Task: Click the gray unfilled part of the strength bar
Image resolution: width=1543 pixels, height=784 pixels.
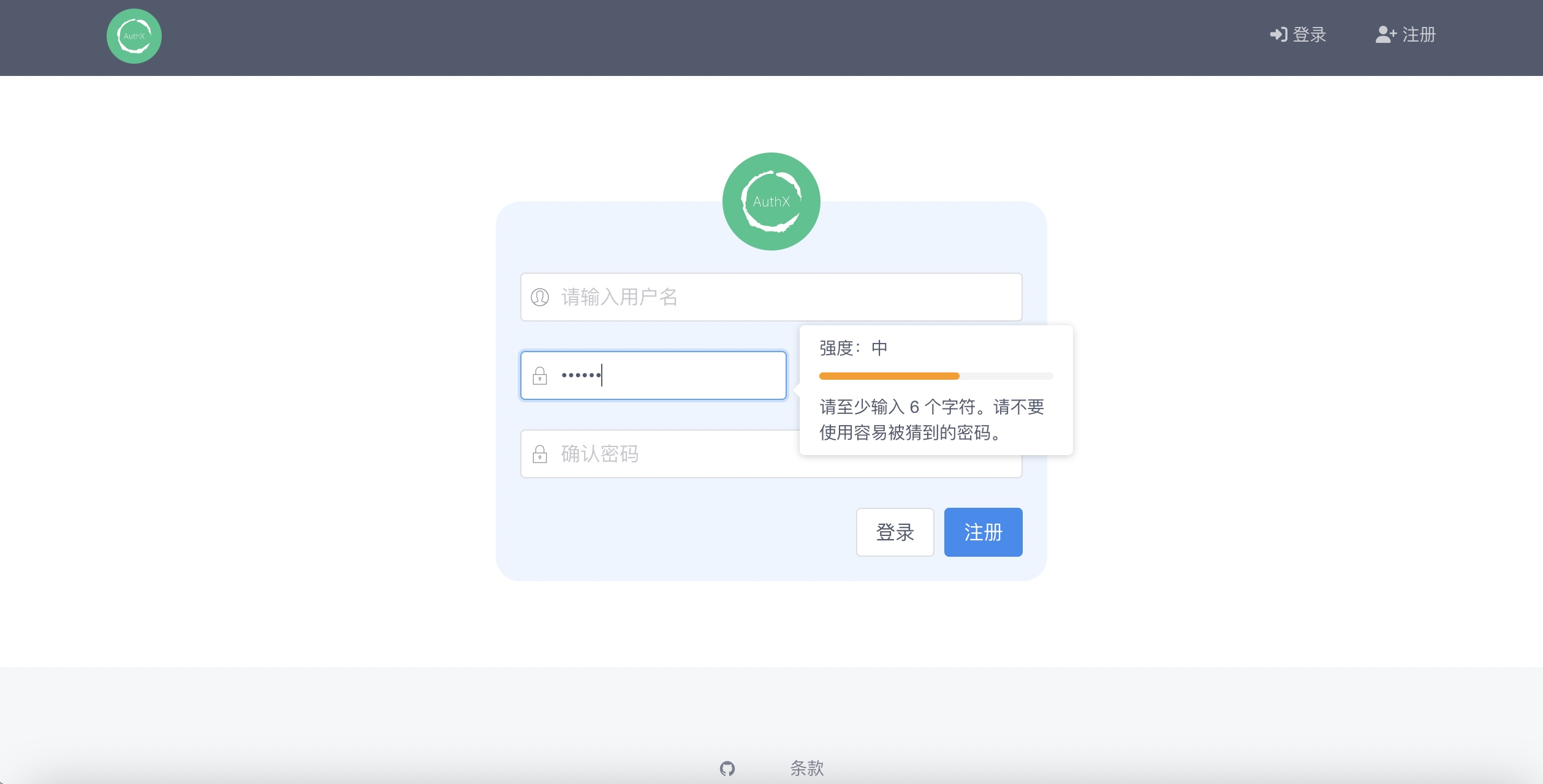Action: pos(1006,376)
